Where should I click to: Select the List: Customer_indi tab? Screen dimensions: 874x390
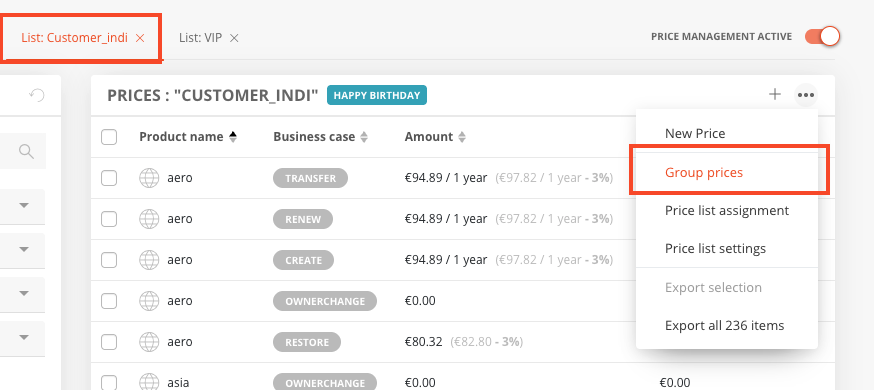pos(74,38)
